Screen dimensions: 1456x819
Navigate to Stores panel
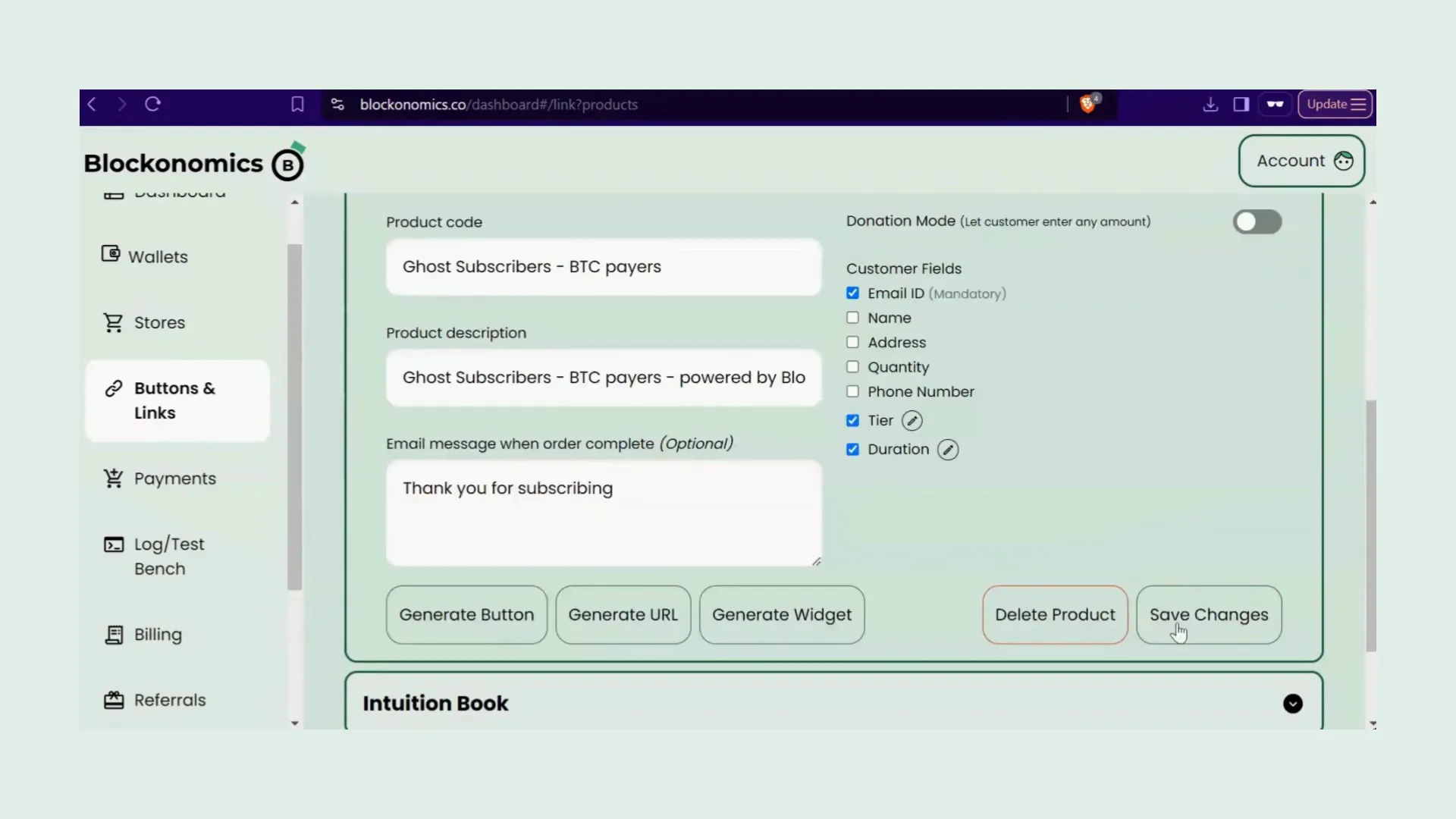[160, 322]
